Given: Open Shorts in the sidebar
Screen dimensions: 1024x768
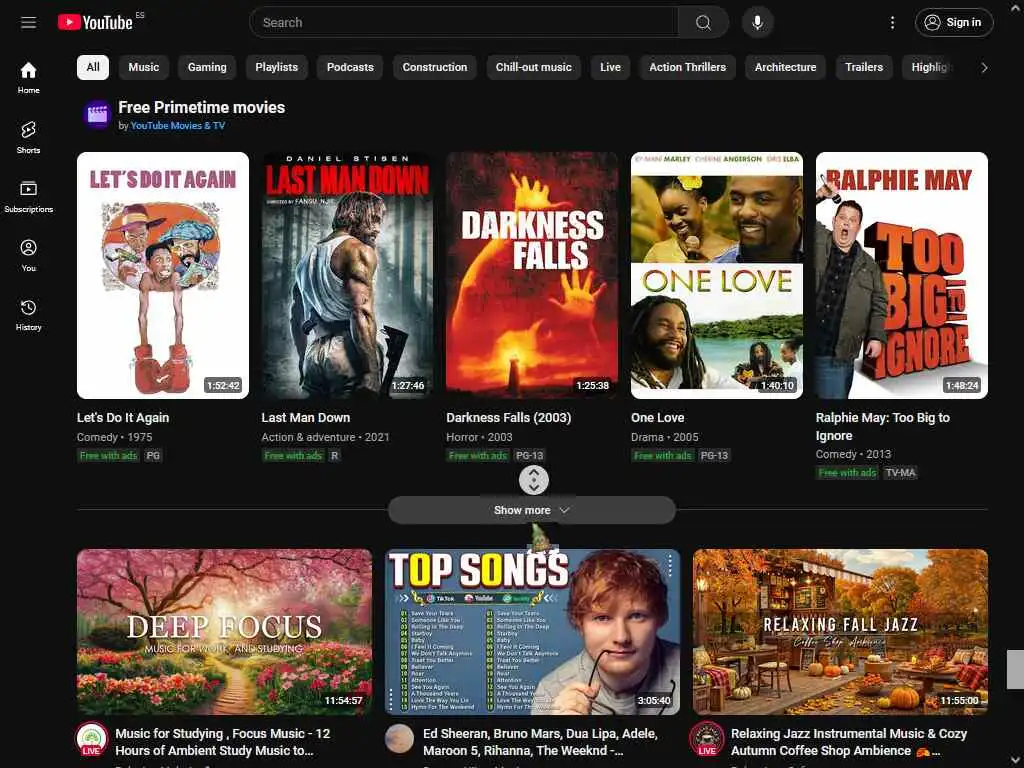Looking at the screenshot, I should pyautogui.click(x=28, y=138).
